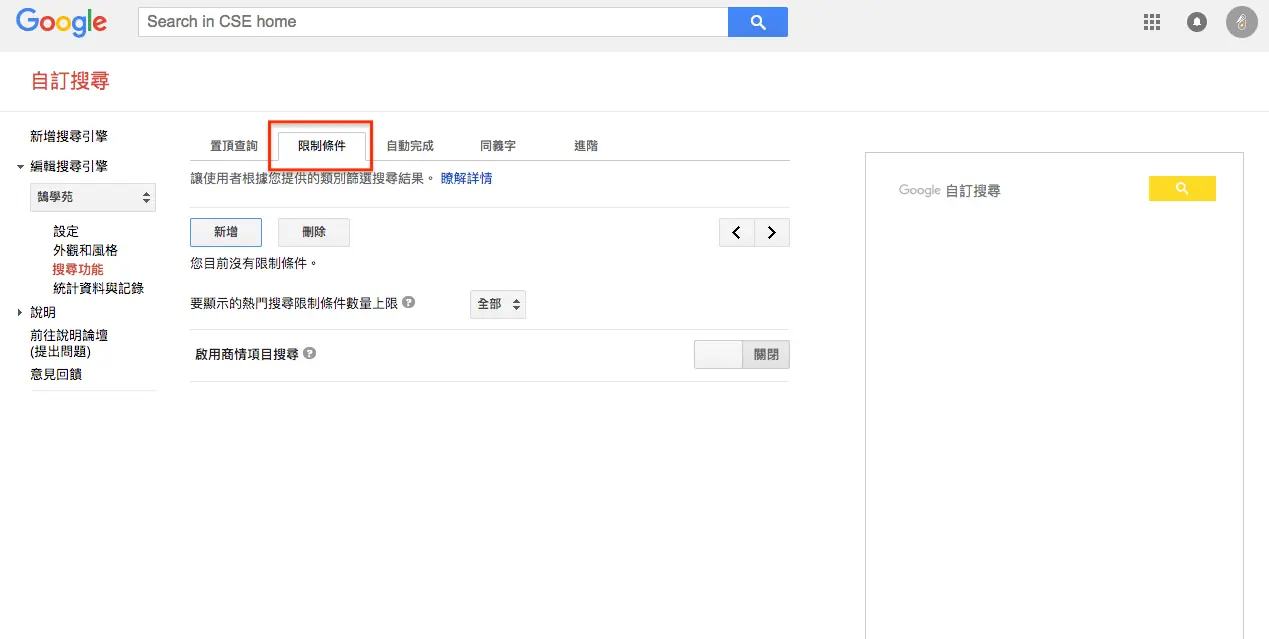The height and width of the screenshot is (639, 1269).
Task: Click the Google logo
Action: [x=61, y=22]
